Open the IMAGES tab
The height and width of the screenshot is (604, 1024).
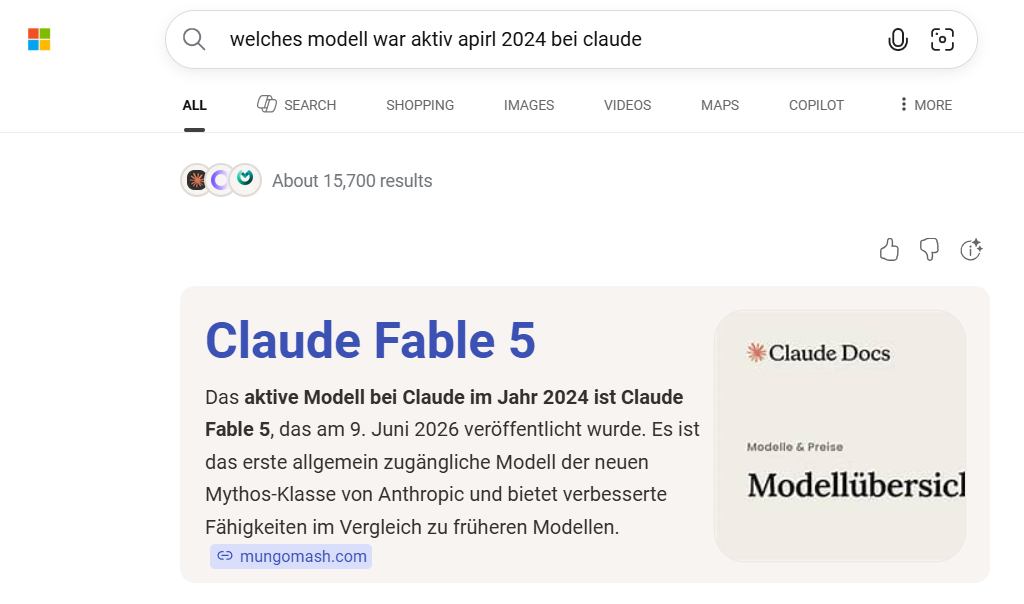tap(529, 105)
